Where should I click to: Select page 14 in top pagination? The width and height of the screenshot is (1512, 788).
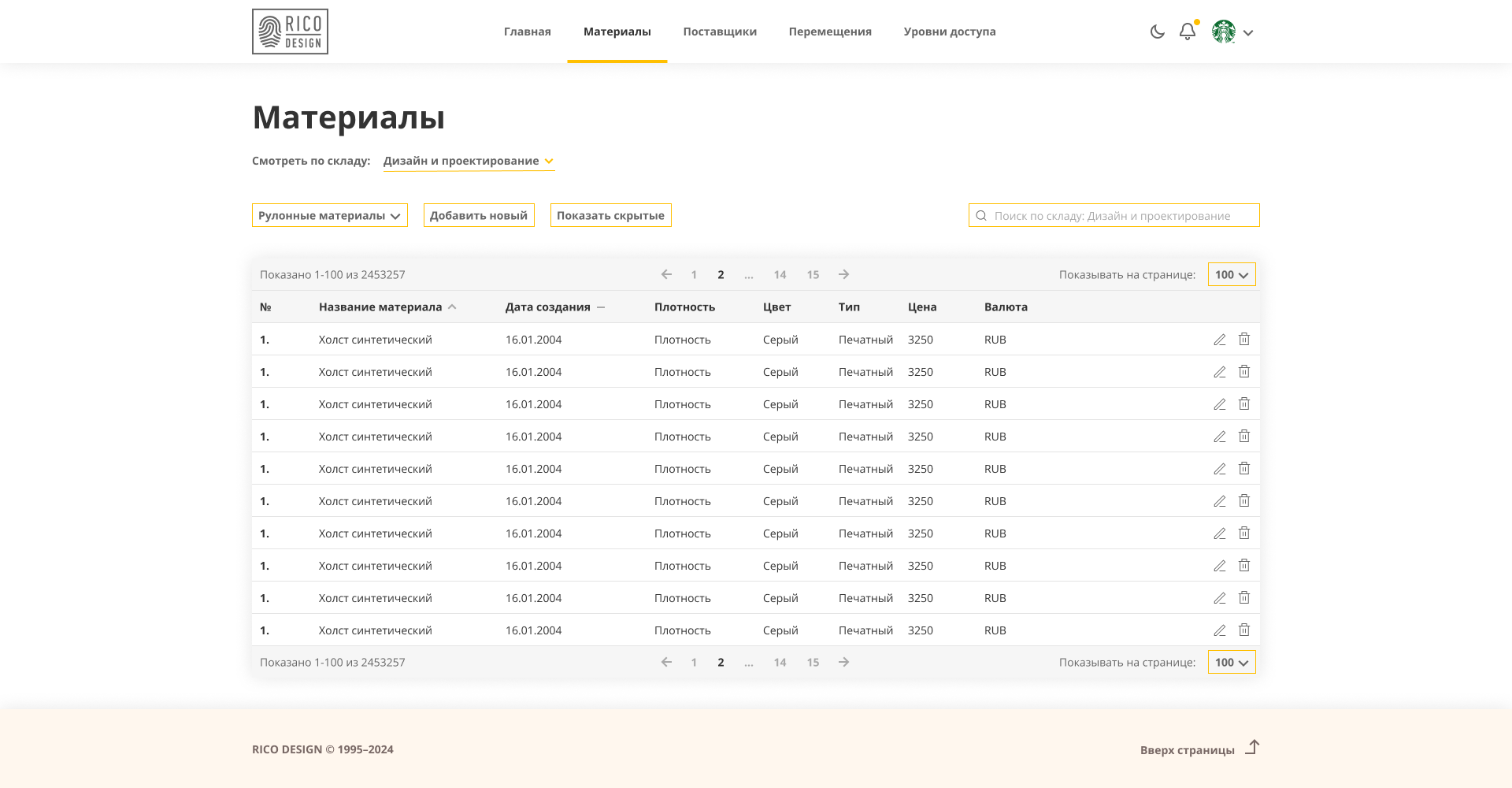[x=780, y=275]
